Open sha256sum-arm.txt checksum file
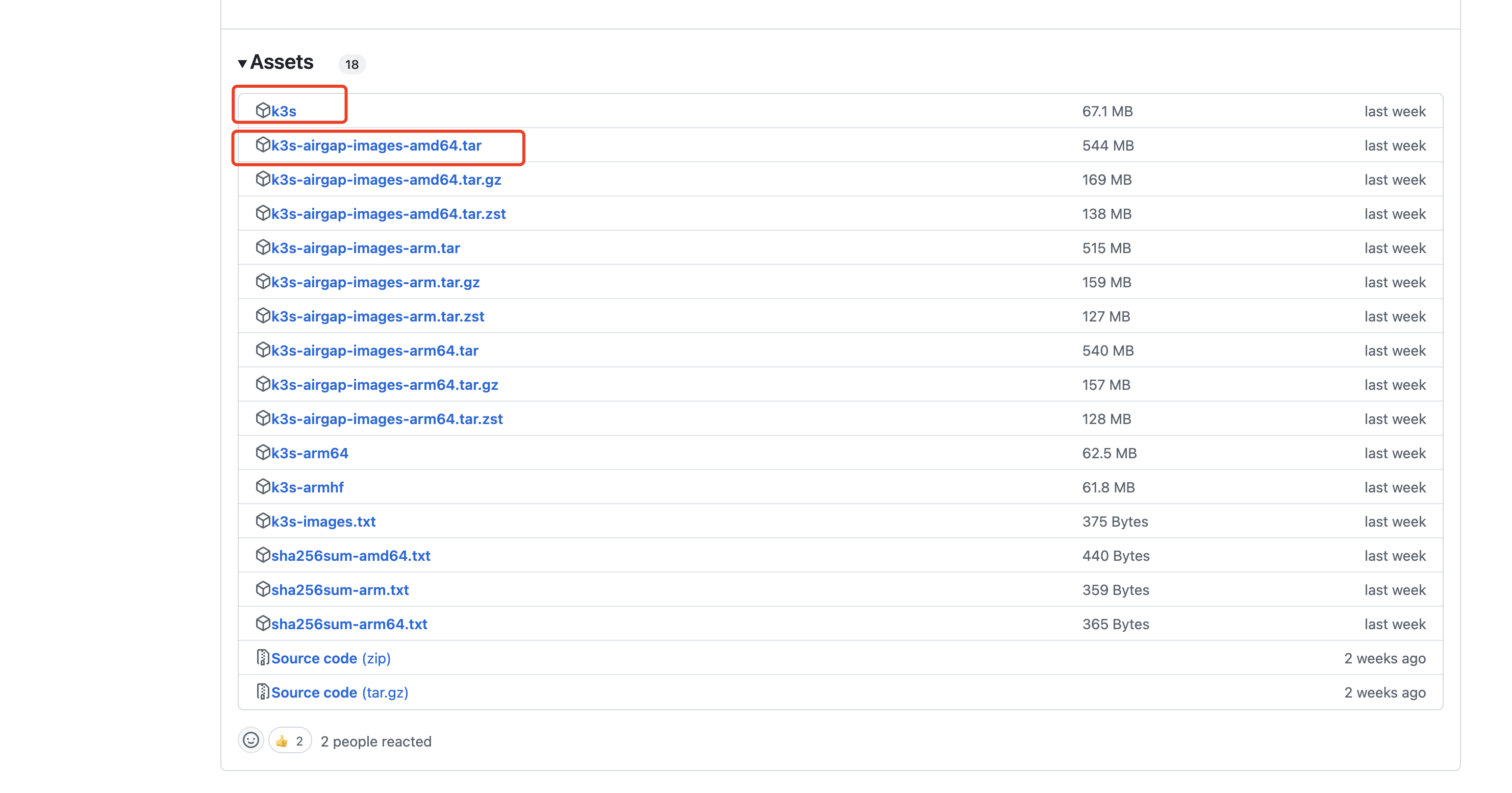This screenshot has width=1512, height=793. tap(340, 589)
